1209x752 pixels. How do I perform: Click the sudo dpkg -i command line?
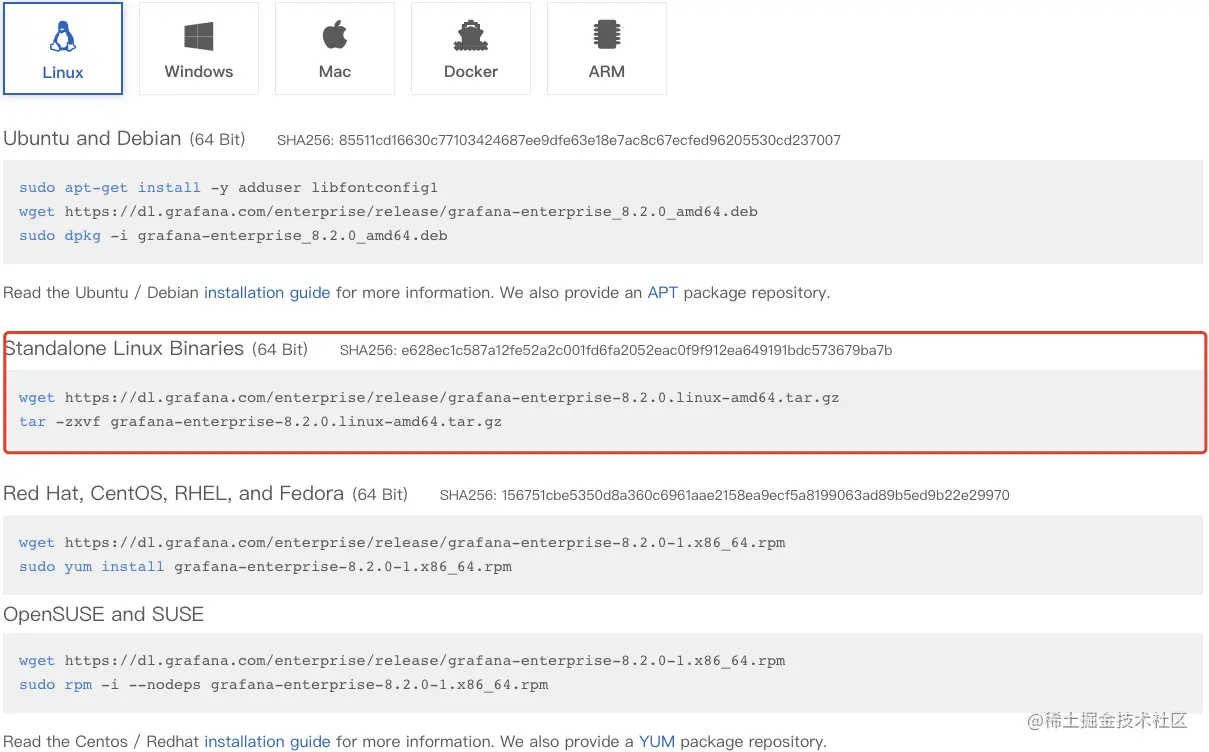233,235
